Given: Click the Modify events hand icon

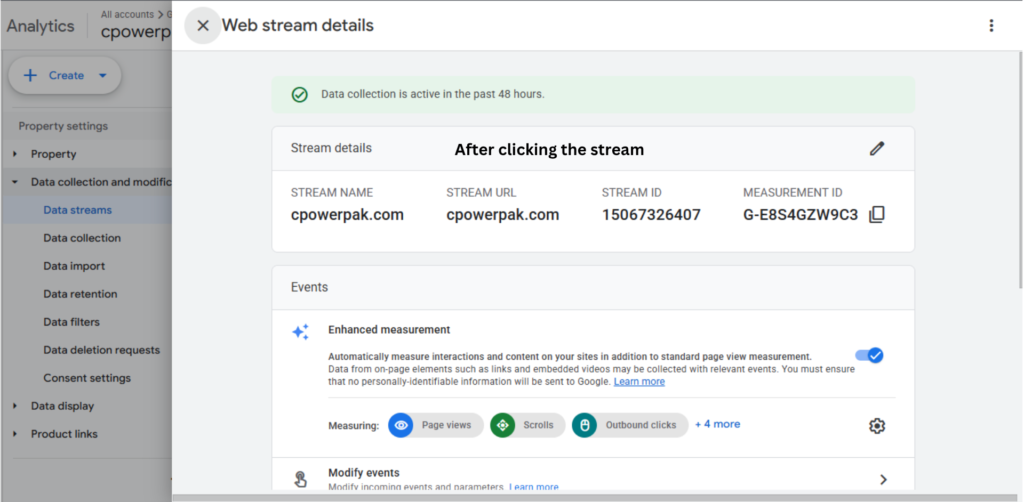Looking at the screenshot, I should pyautogui.click(x=300, y=480).
